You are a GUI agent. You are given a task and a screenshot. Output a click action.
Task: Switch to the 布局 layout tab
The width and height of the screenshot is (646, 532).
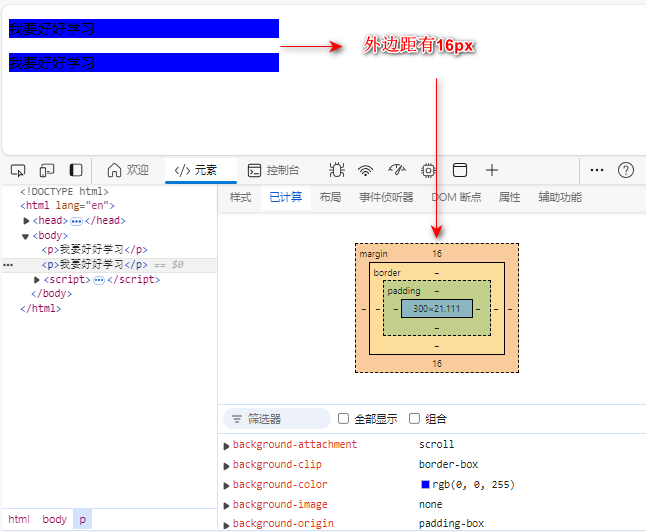[x=330, y=197]
